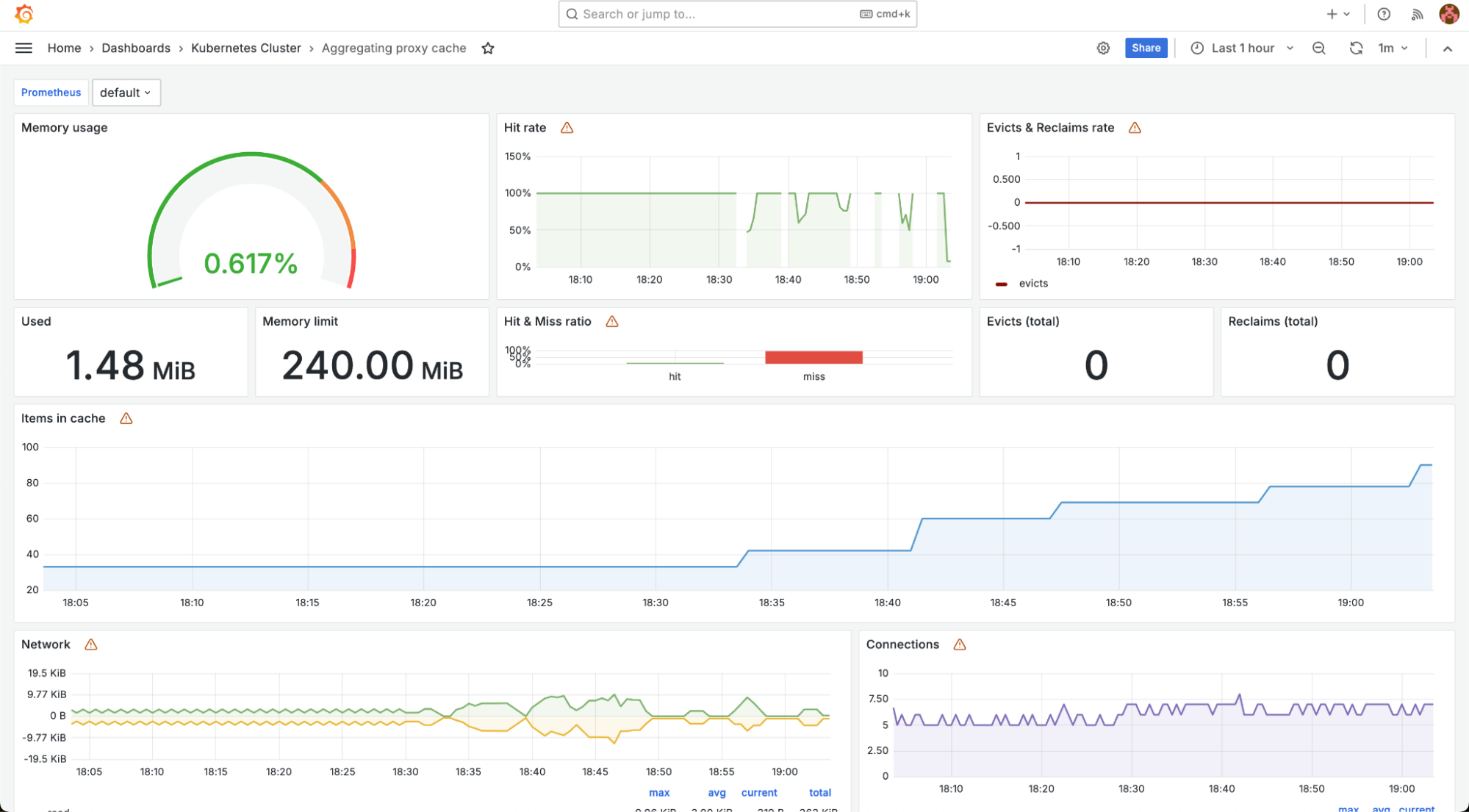Image resolution: width=1469 pixels, height=812 pixels.
Task: Click the zoom out time range icon
Action: pos(1319,48)
